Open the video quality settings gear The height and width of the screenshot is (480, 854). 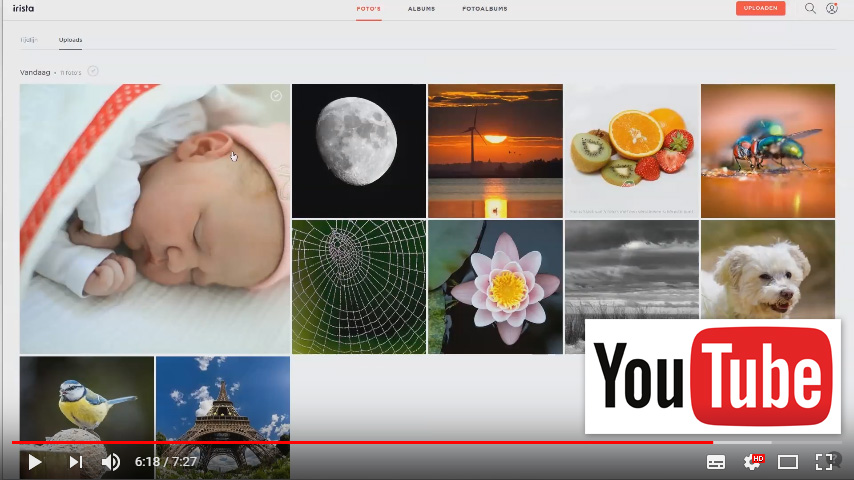click(752, 462)
